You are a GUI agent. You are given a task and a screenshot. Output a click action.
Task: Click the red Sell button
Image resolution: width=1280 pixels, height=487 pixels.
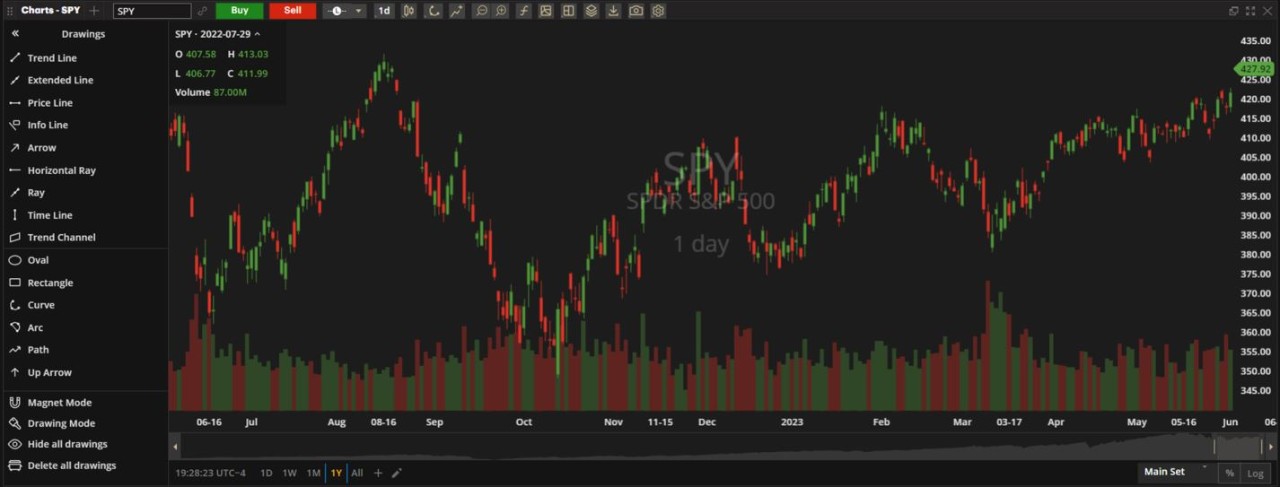[x=292, y=11]
